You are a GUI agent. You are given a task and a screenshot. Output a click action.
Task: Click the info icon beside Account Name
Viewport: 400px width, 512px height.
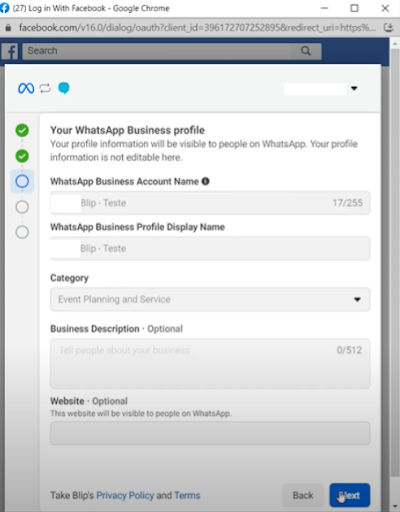point(206,181)
